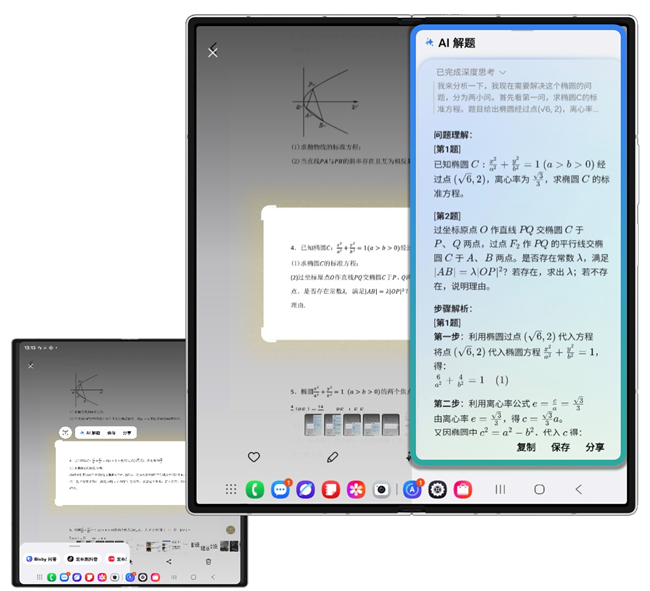The width and height of the screenshot is (650, 591).
Task: Click the [第2题] label under 问题理解
Action: pos(447,216)
